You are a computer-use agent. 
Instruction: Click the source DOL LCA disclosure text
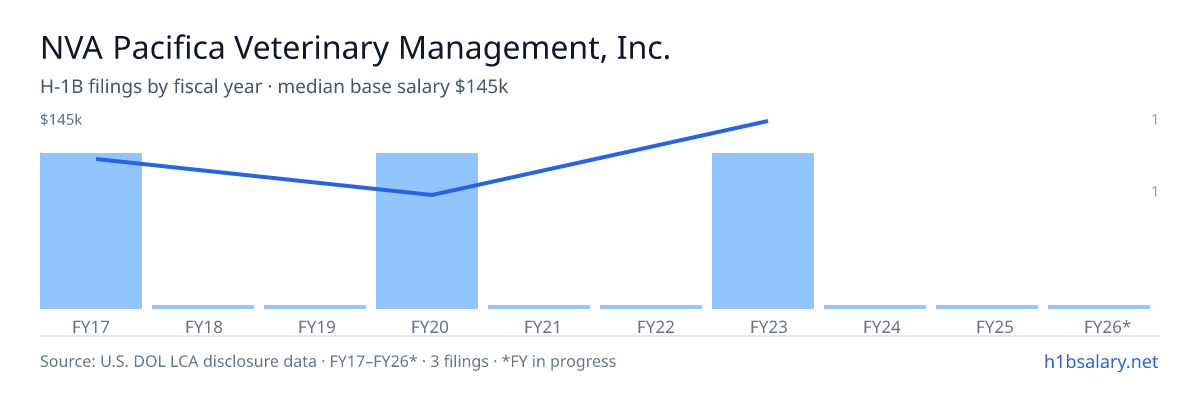[x=328, y=361]
